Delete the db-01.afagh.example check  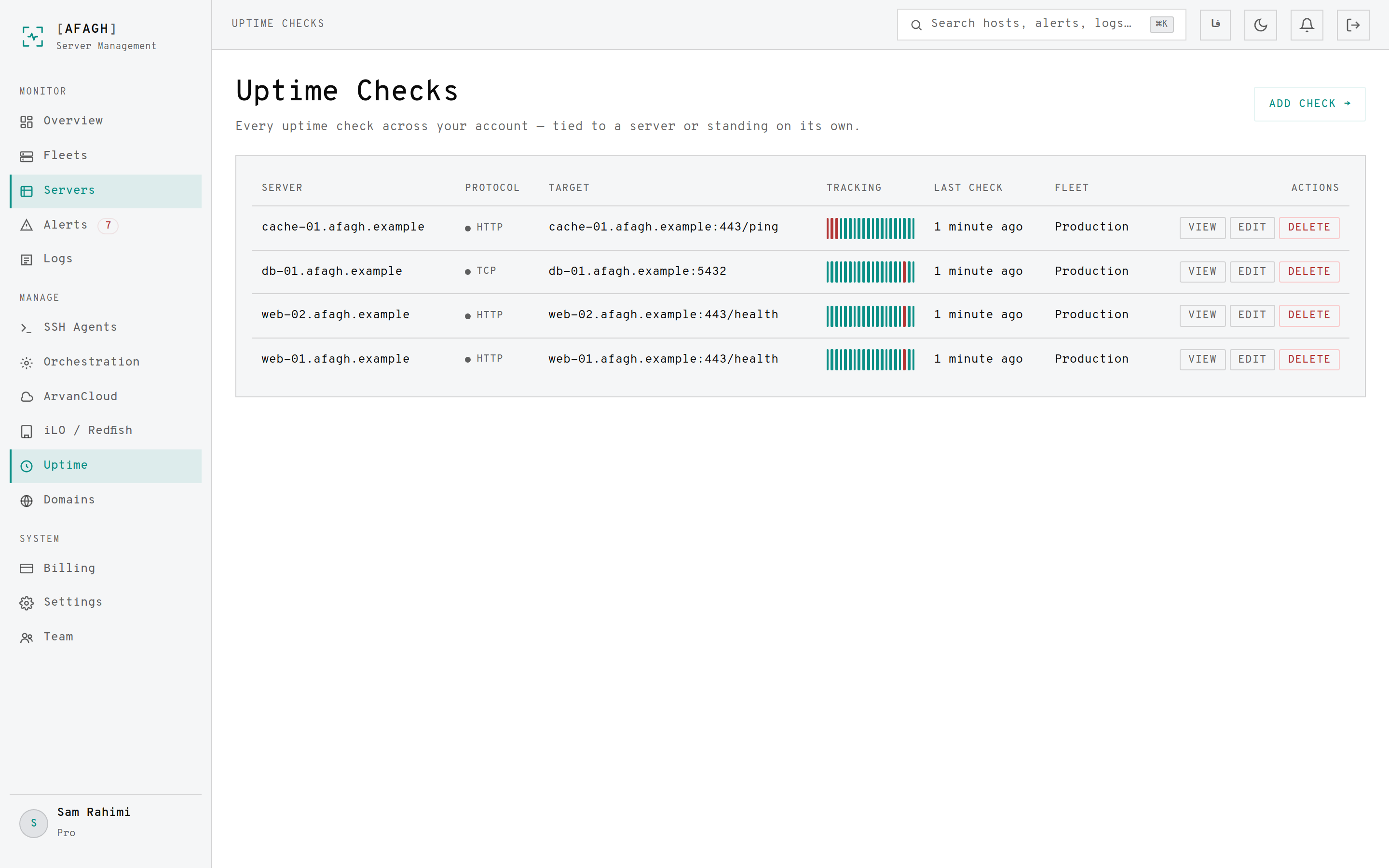click(x=1309, y=271)
